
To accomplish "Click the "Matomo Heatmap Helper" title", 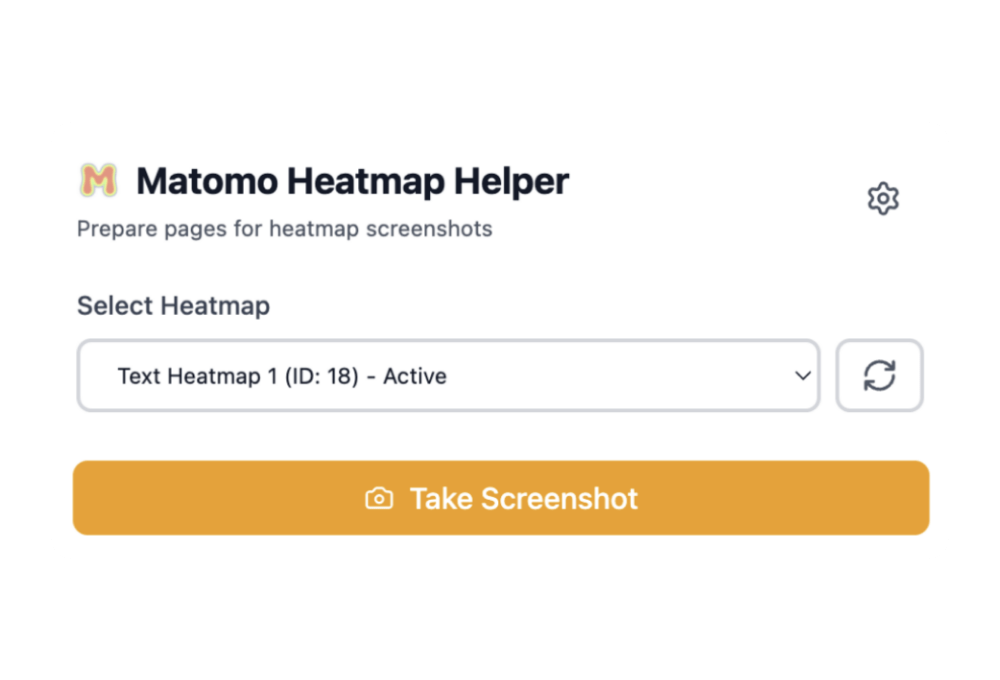I will click(x=353, y=181).
